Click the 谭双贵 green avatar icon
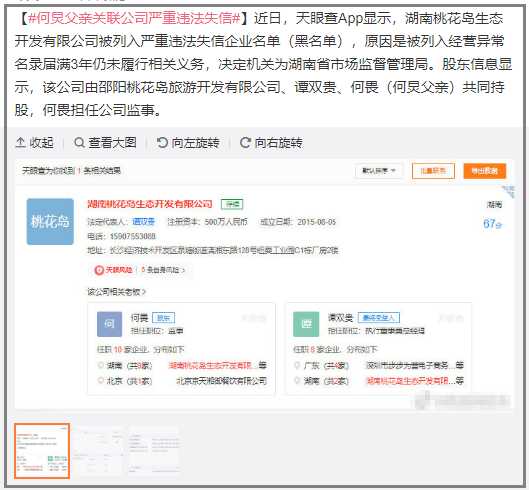The width and height of the screenshot is (529, 490). 306,324
